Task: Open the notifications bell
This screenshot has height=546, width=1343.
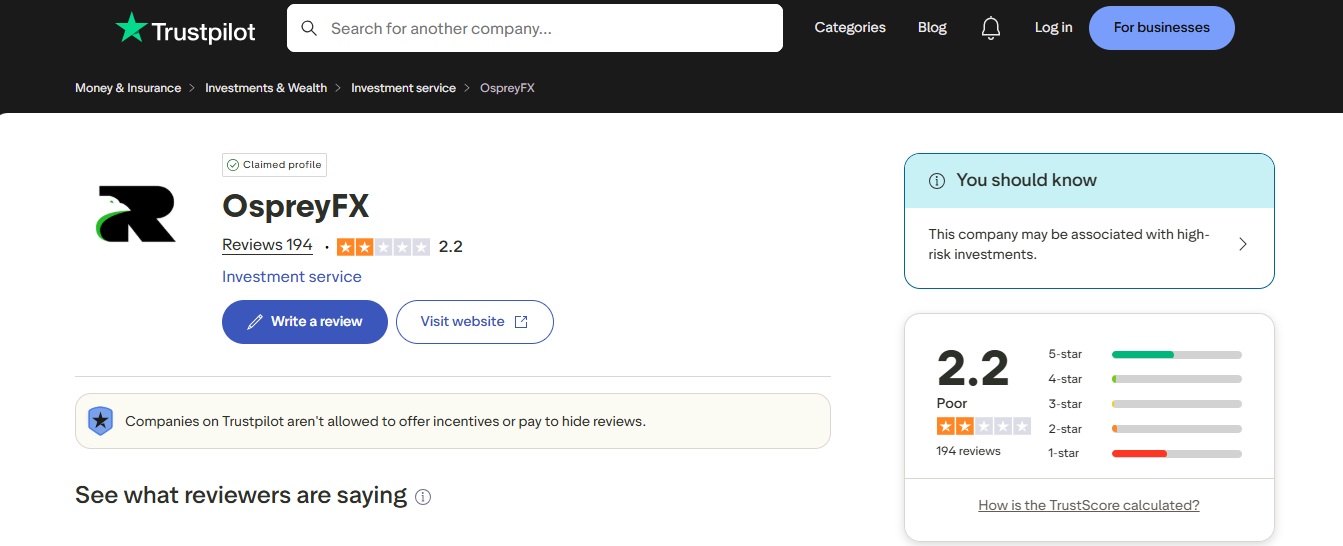Action: 990,28
